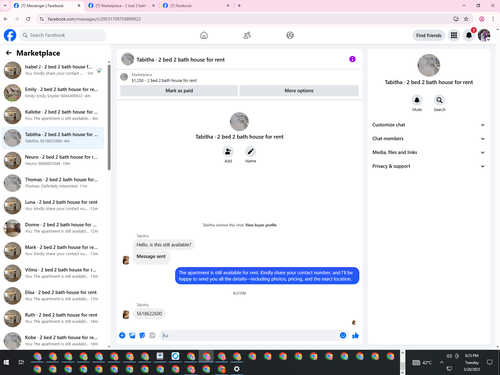Choose a sticker from composer icons
This screenshot has height=375, width=500.
click(142, 335)
